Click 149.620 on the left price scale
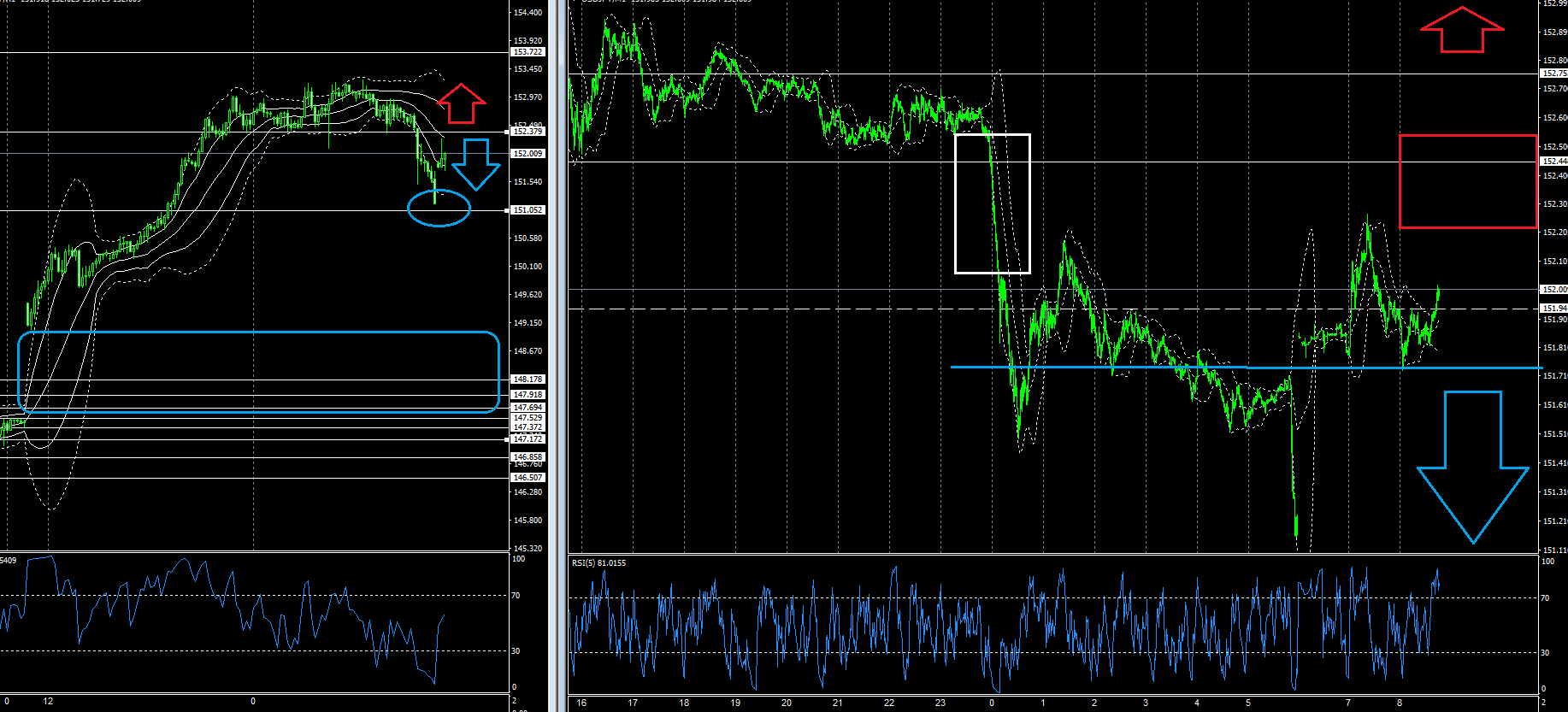1568x712 pixels. [x=528, y=295]
